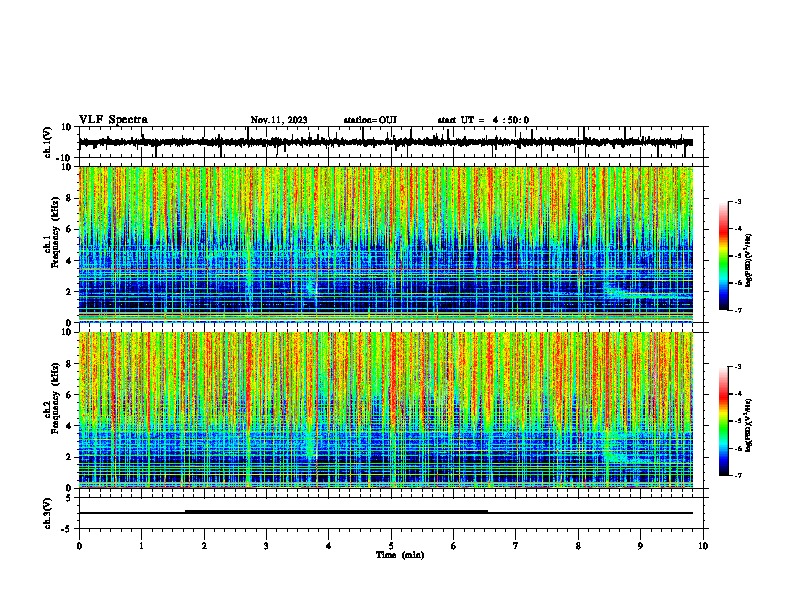Click the "6" kHz tick on ch.2 frequency axis

[69, 395]
